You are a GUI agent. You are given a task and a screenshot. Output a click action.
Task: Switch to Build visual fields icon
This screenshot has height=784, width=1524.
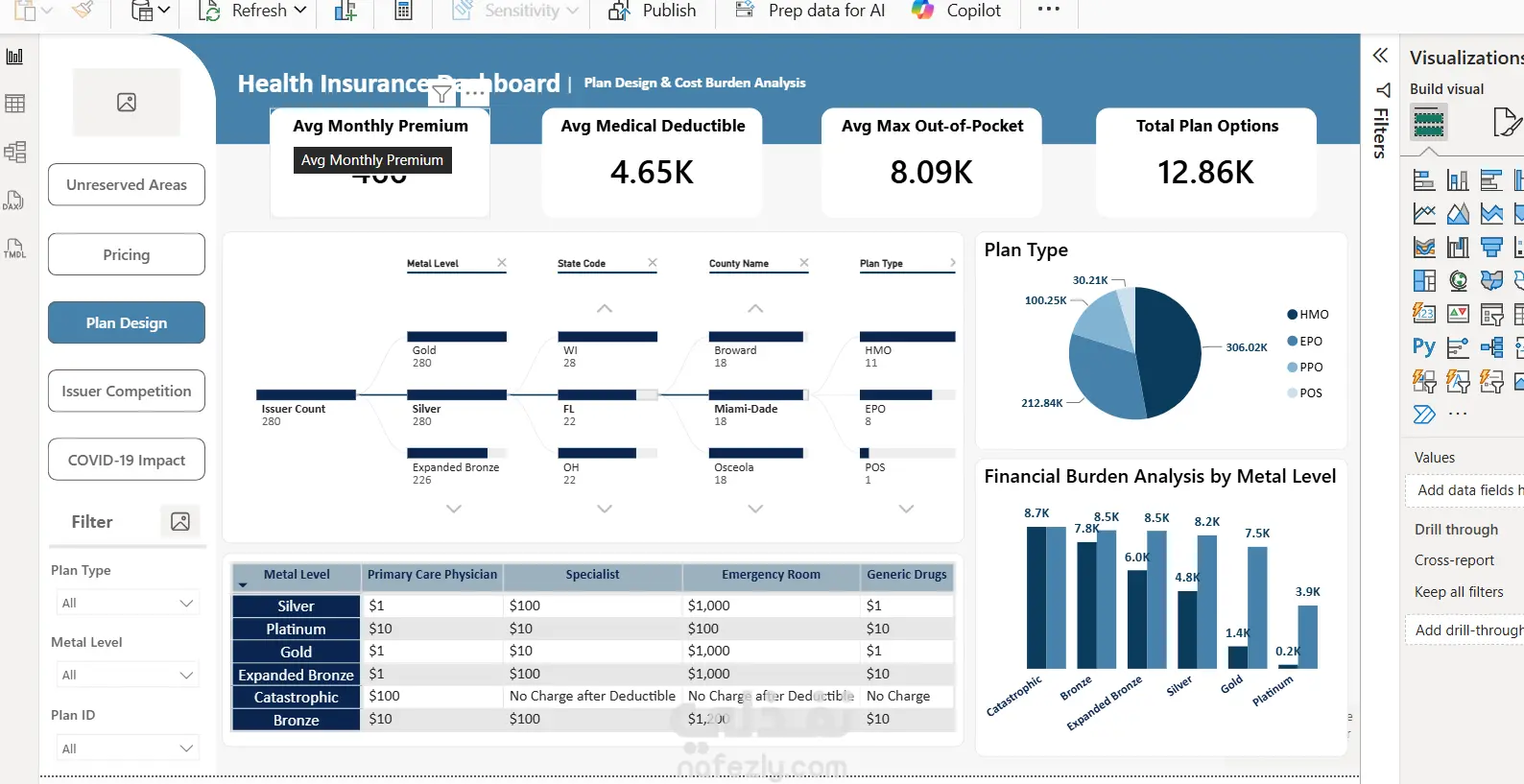pyautogui.click(x=1429, y=123)
